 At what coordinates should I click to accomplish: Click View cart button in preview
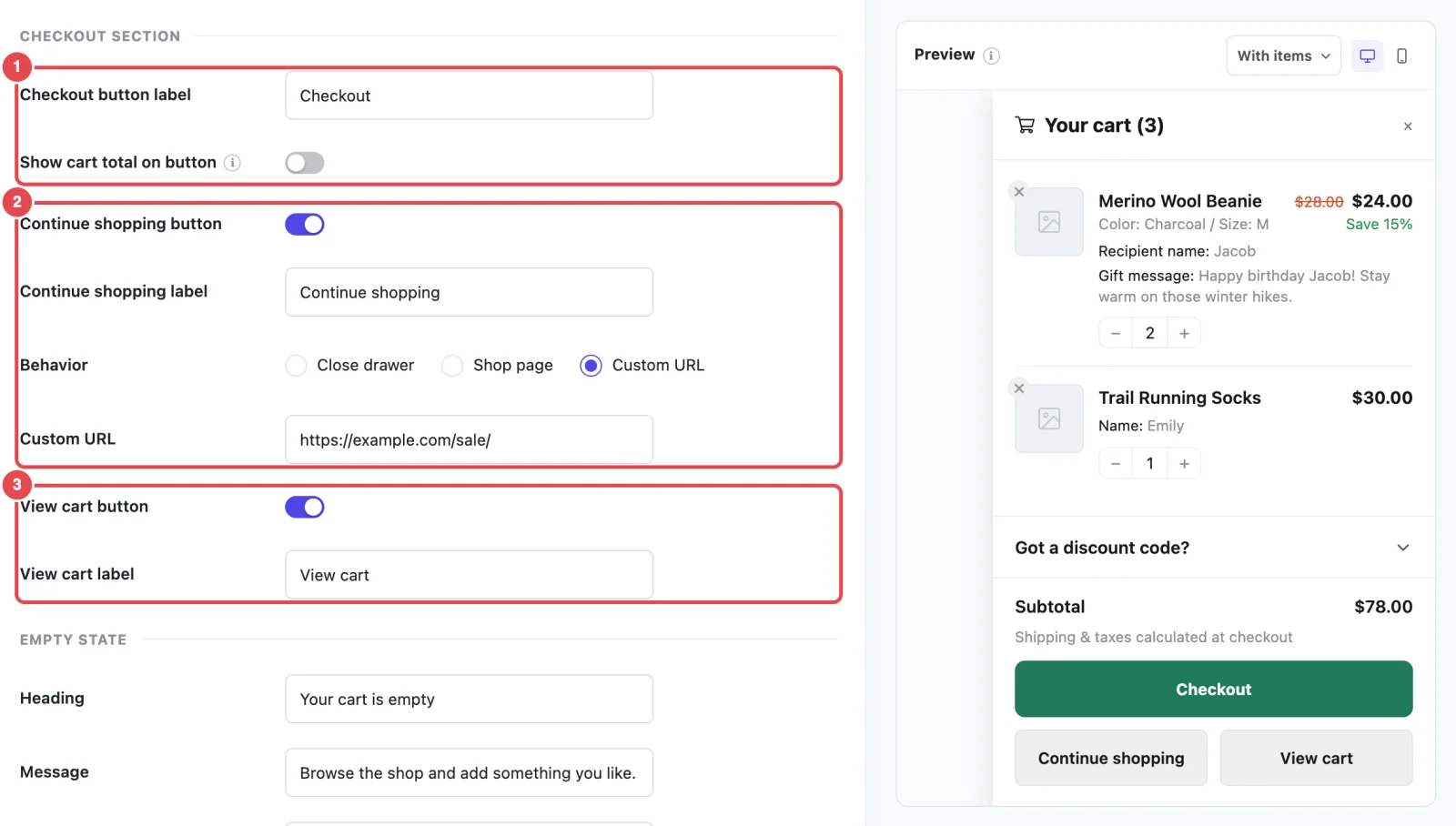1316,758
